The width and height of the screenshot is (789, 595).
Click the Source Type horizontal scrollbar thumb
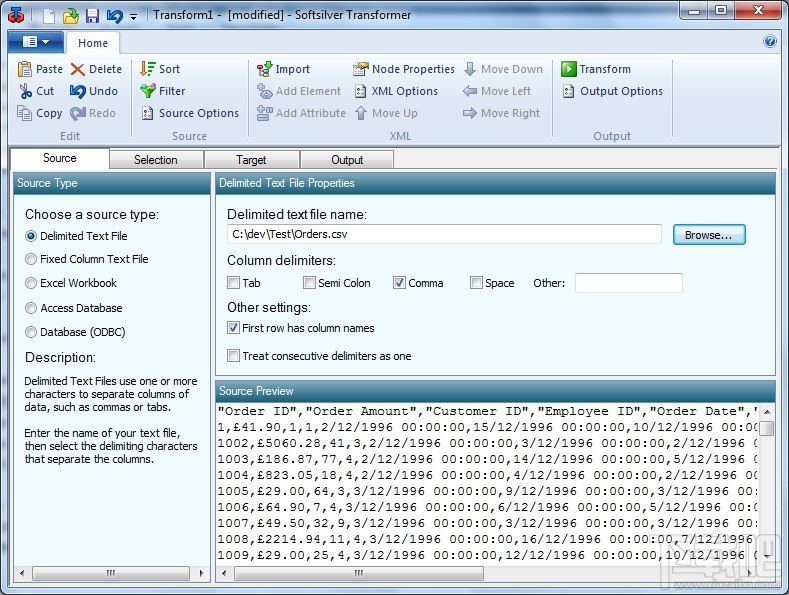(111, 573)
